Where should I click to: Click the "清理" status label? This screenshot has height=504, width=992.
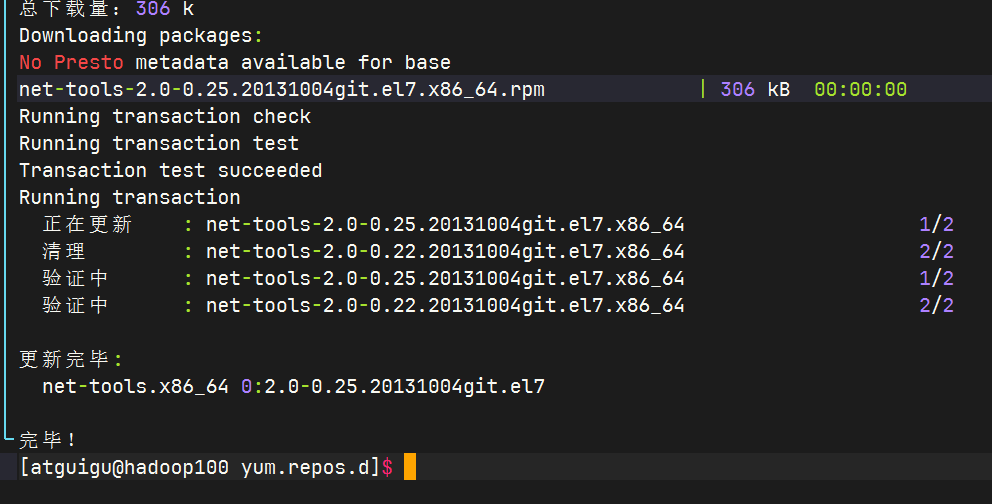coord(64,251)
